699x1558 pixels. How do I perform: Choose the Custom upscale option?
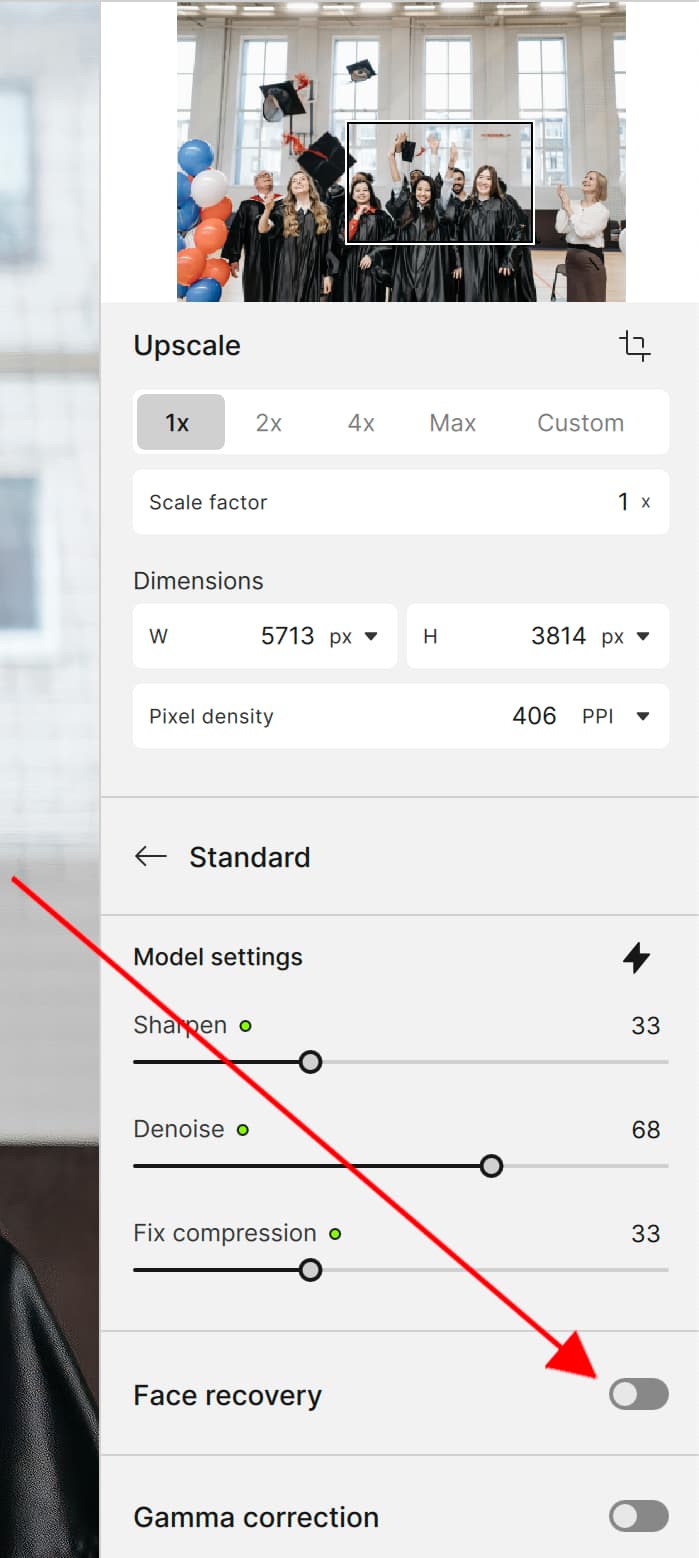(x=580, y=423)
